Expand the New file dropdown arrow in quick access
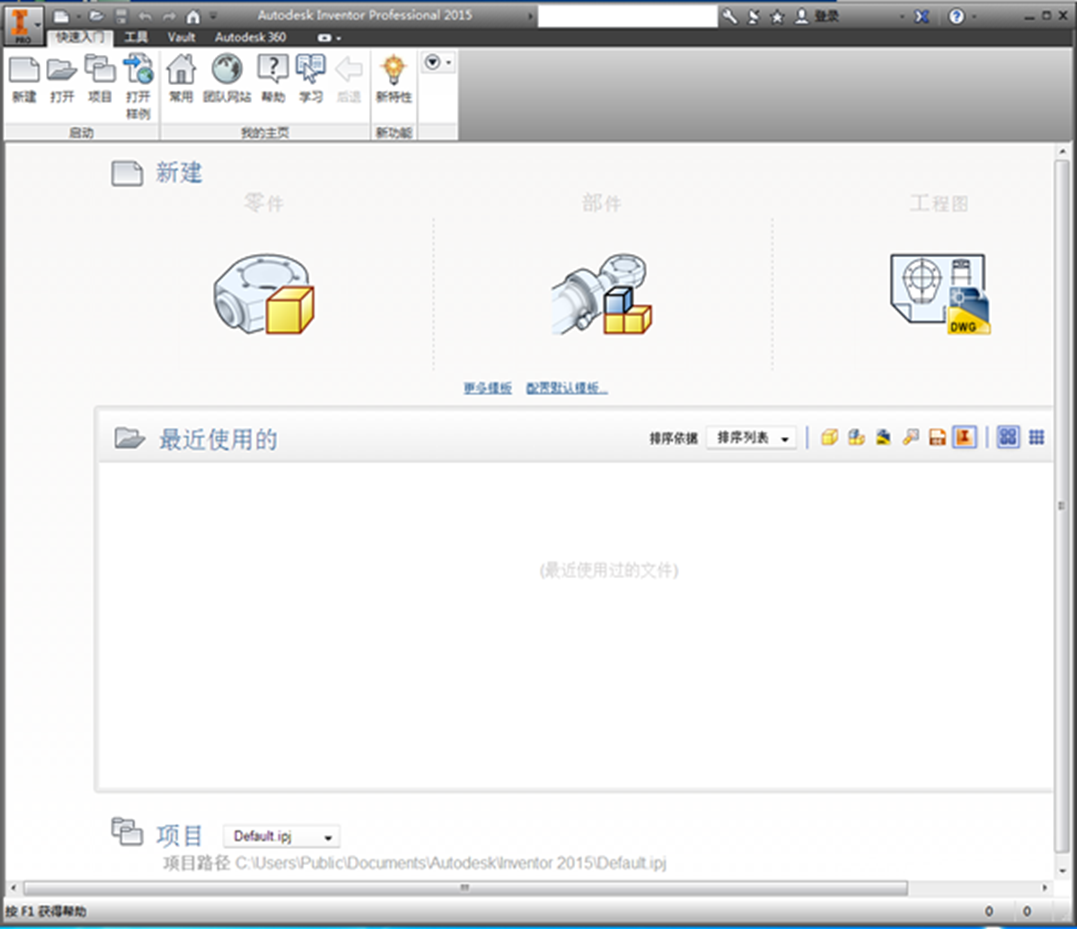Viewport: 1077px width, 929px height. click(x=79, y=16)
